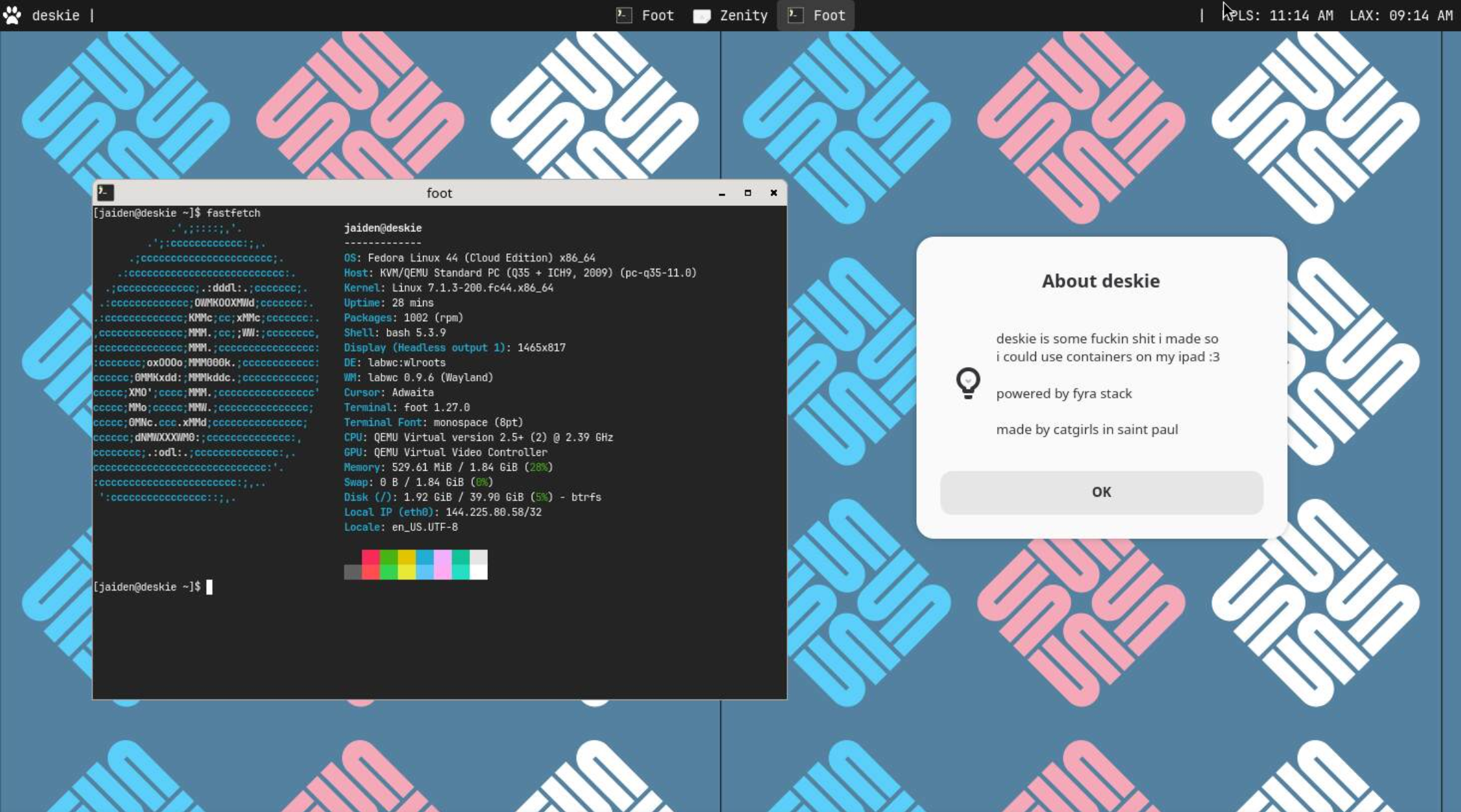Screen dimensions: 1461x812
Task: Click the Zenity icon in the taskbar
Action: (x=702, y=16)
